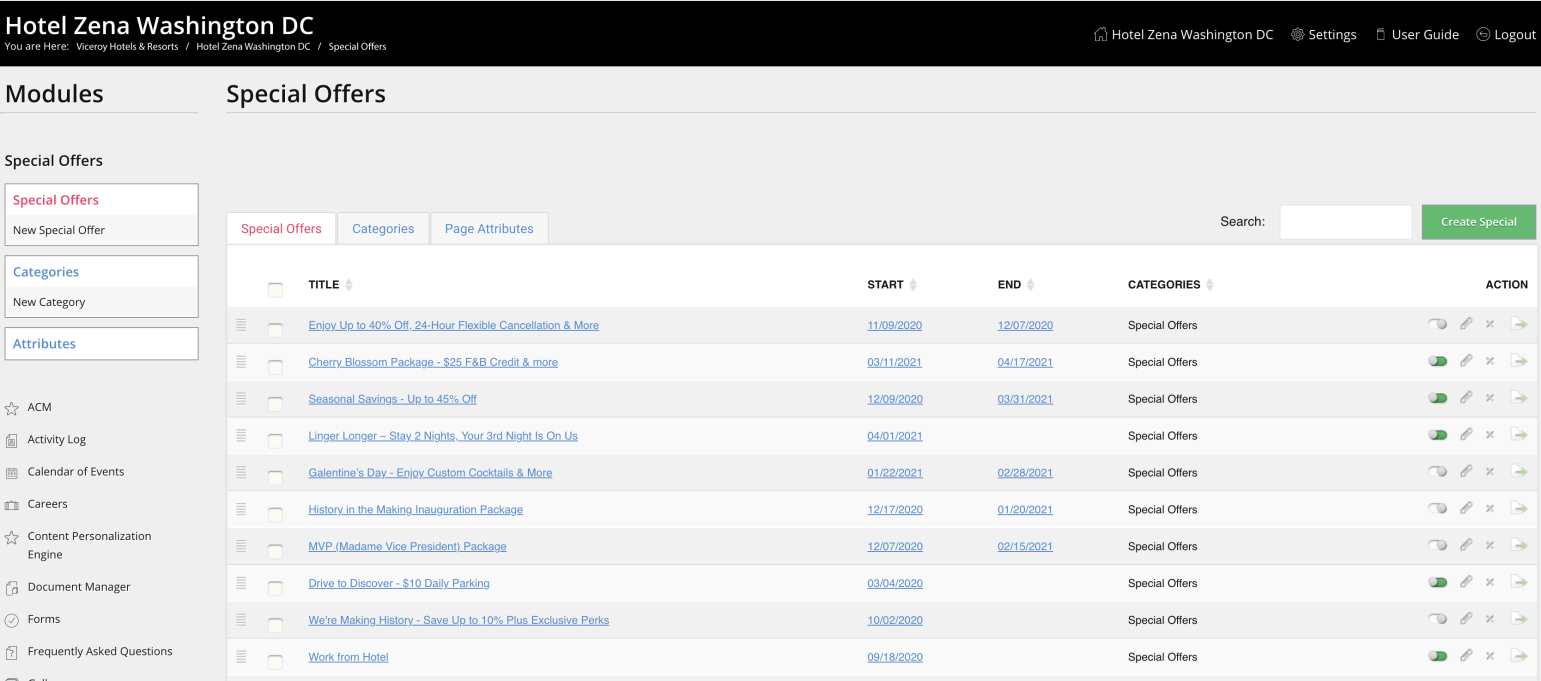Click export arrow icon for Work from Hotel
This screenshot has width=1541, height=681.
1519,656
